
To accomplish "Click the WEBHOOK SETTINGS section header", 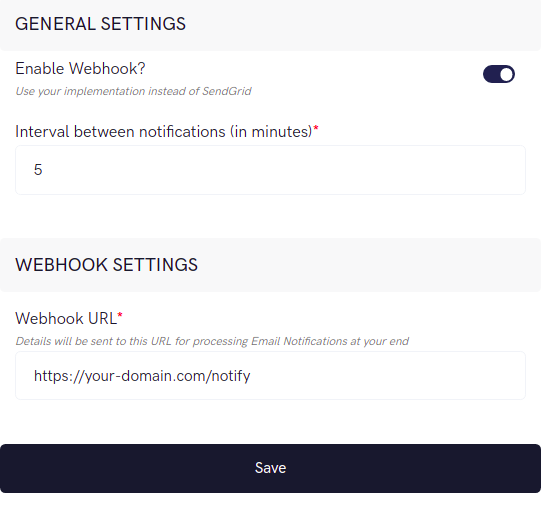I will (106, 265).
